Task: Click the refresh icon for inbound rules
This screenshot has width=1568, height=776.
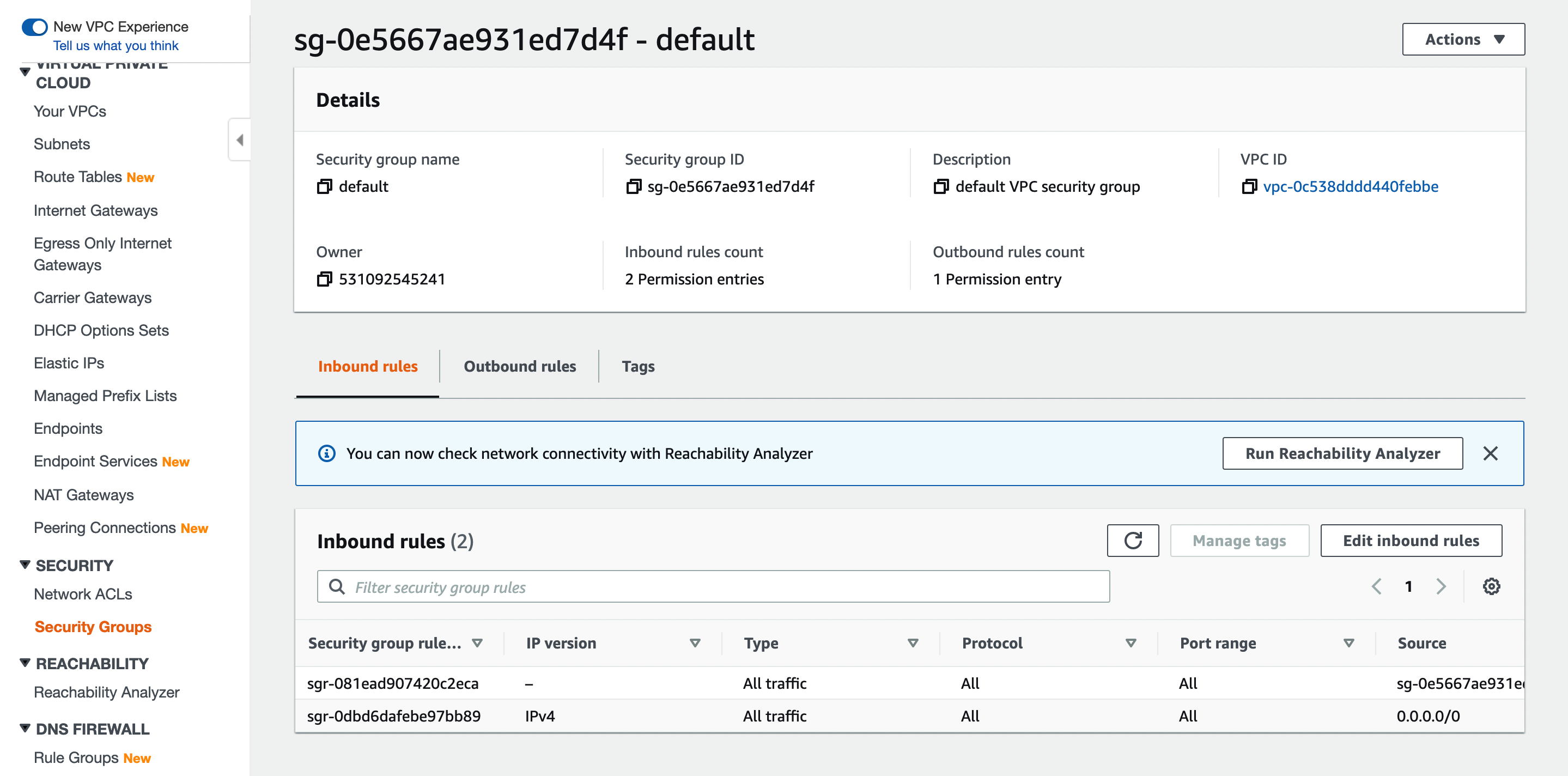Action: (1132, 540)
